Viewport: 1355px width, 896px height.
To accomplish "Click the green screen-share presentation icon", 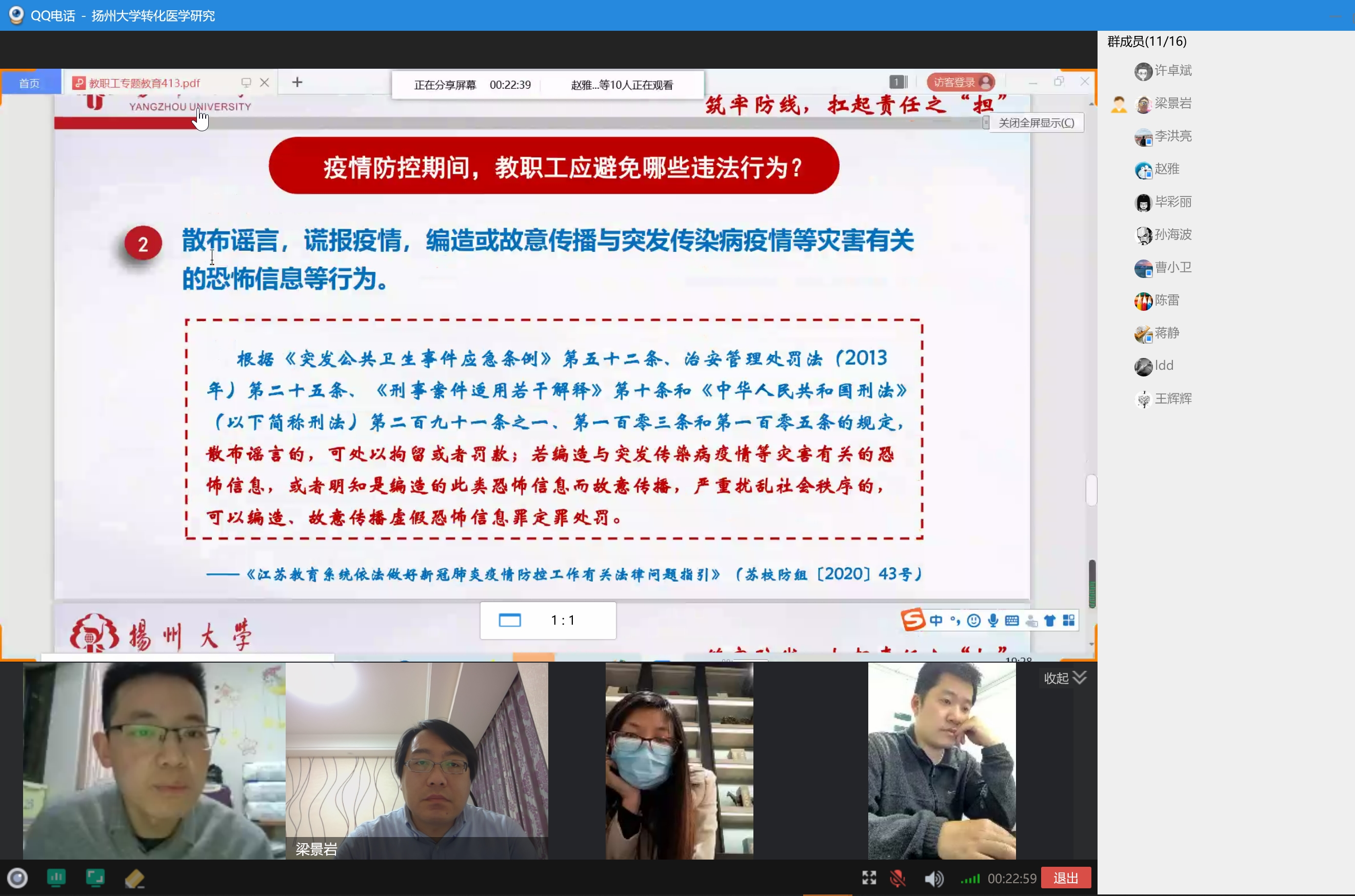I will (x=56, y=878).
